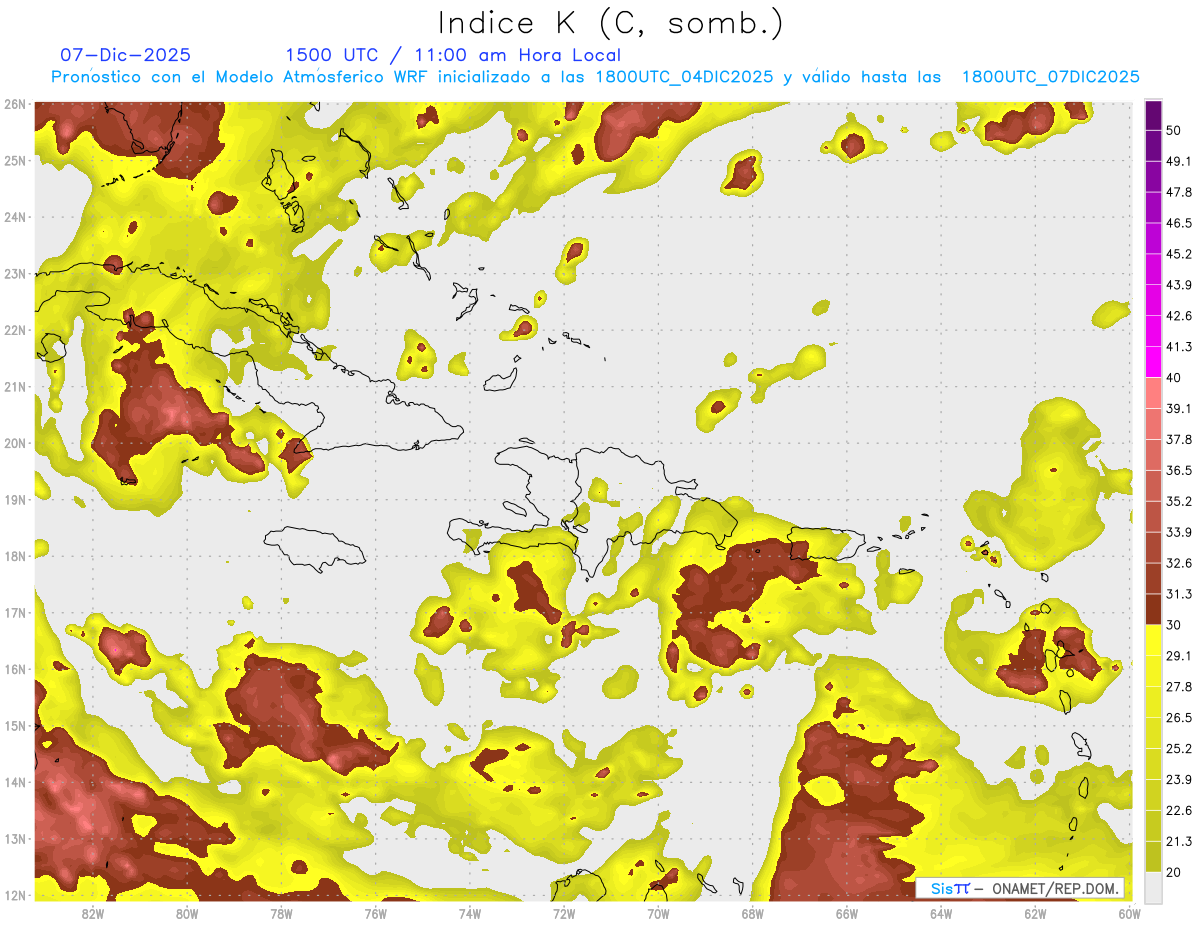Click the longitude label "62W"

(1035, 913)
